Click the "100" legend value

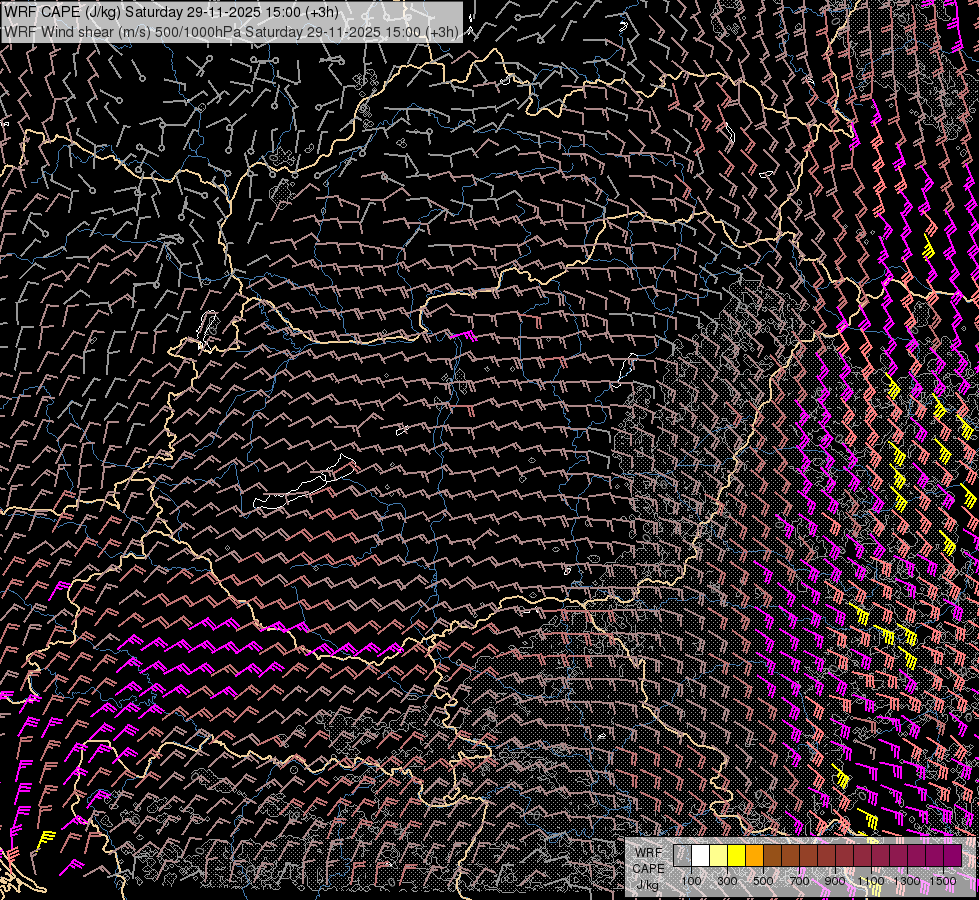[x=691, y=881]
